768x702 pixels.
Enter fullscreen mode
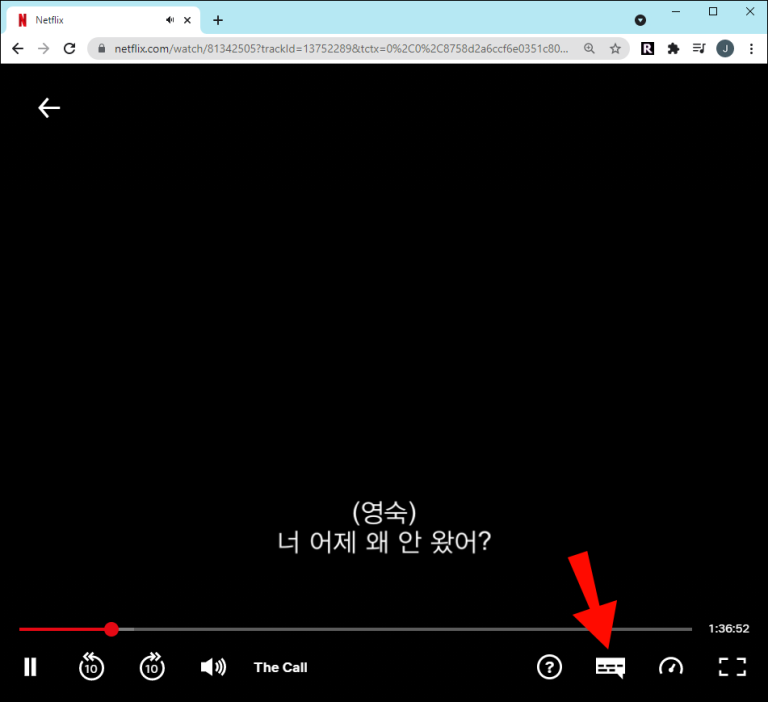(x=732, y=667)
